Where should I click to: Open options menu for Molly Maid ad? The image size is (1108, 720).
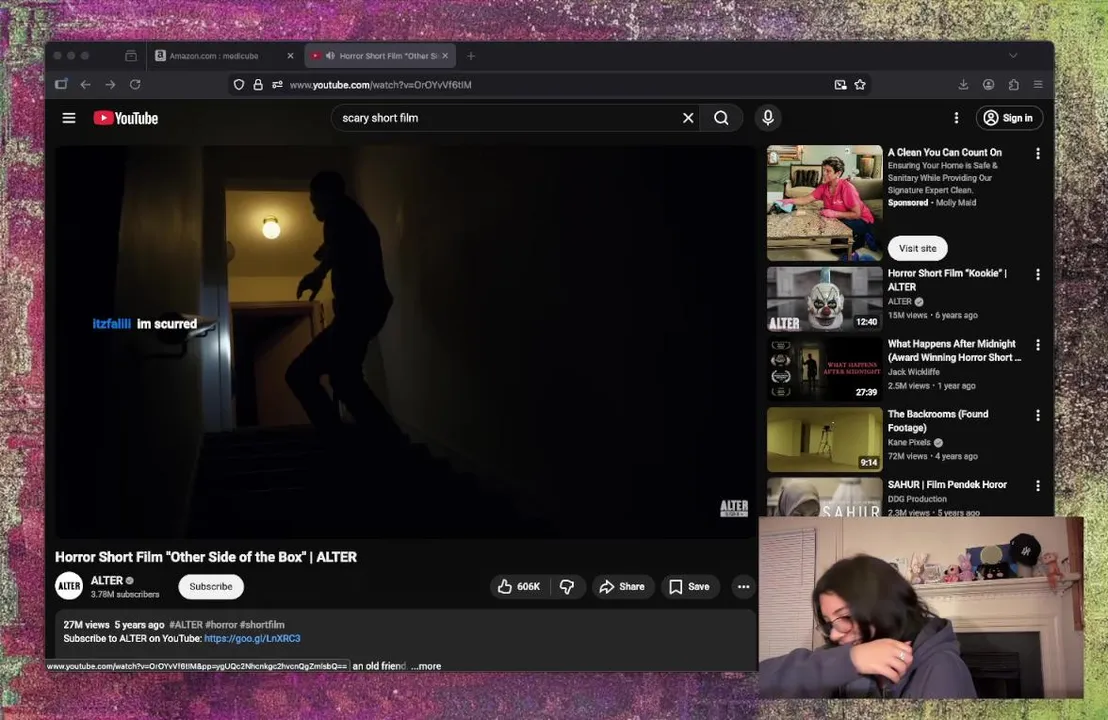pyautogui.click(x=1037, y=153)
